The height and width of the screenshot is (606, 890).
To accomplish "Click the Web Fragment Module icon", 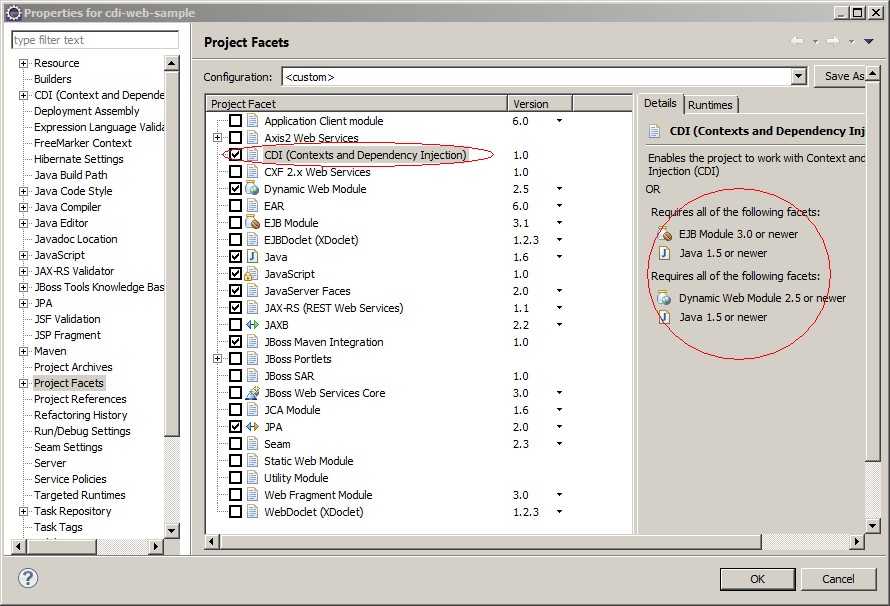I will point(253,495).
